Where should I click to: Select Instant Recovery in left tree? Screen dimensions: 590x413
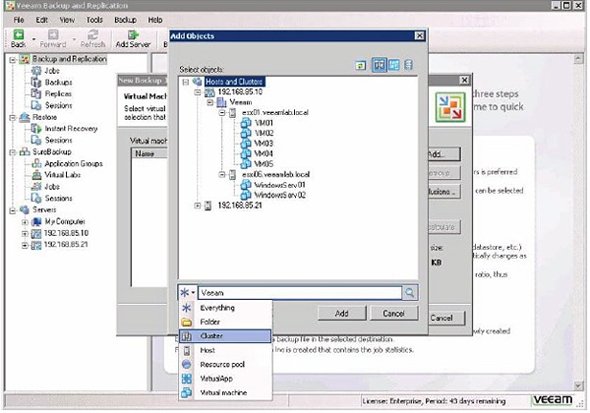click(71, 129)
